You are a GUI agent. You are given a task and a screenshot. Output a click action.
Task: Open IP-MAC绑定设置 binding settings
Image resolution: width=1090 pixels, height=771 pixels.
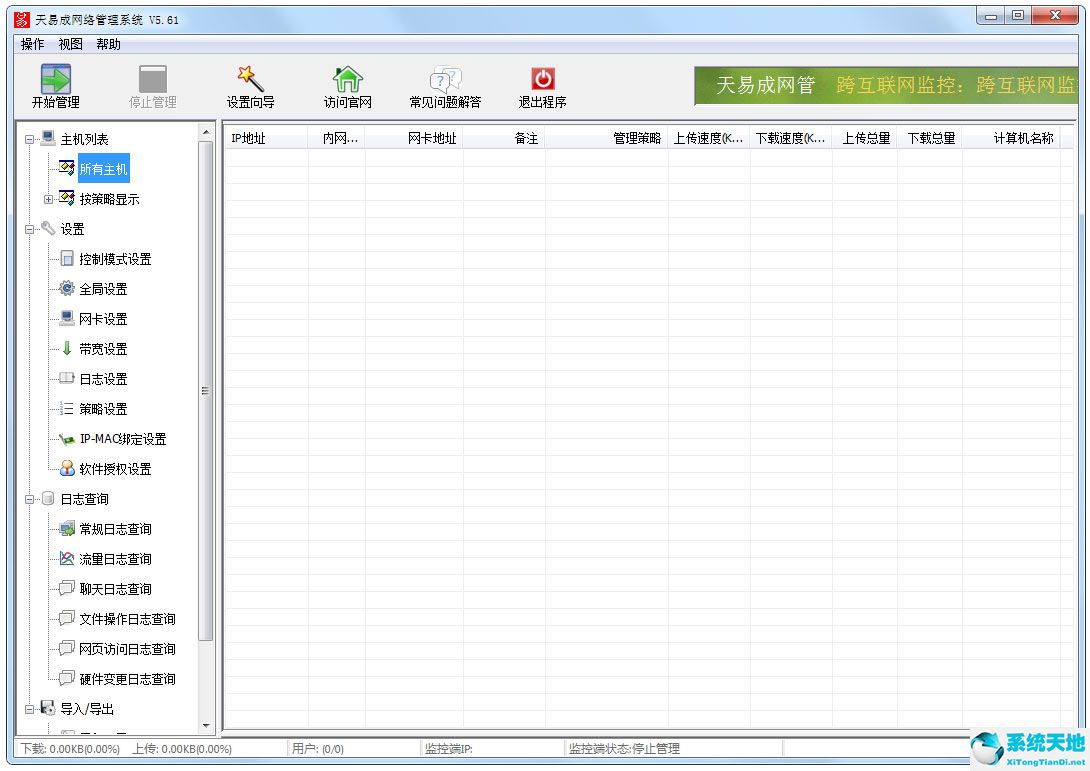click(x=123, y=438)
